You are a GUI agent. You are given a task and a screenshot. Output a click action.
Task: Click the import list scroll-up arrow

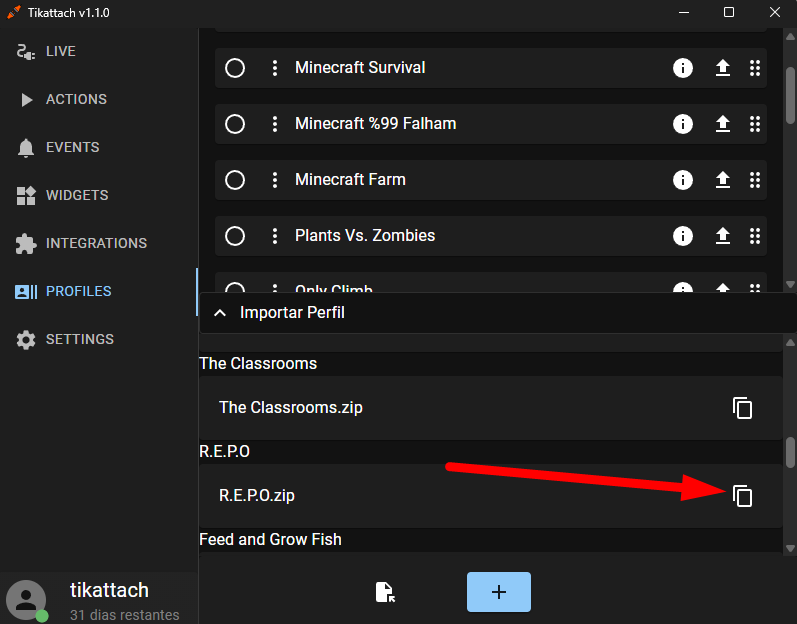[790, 343]
